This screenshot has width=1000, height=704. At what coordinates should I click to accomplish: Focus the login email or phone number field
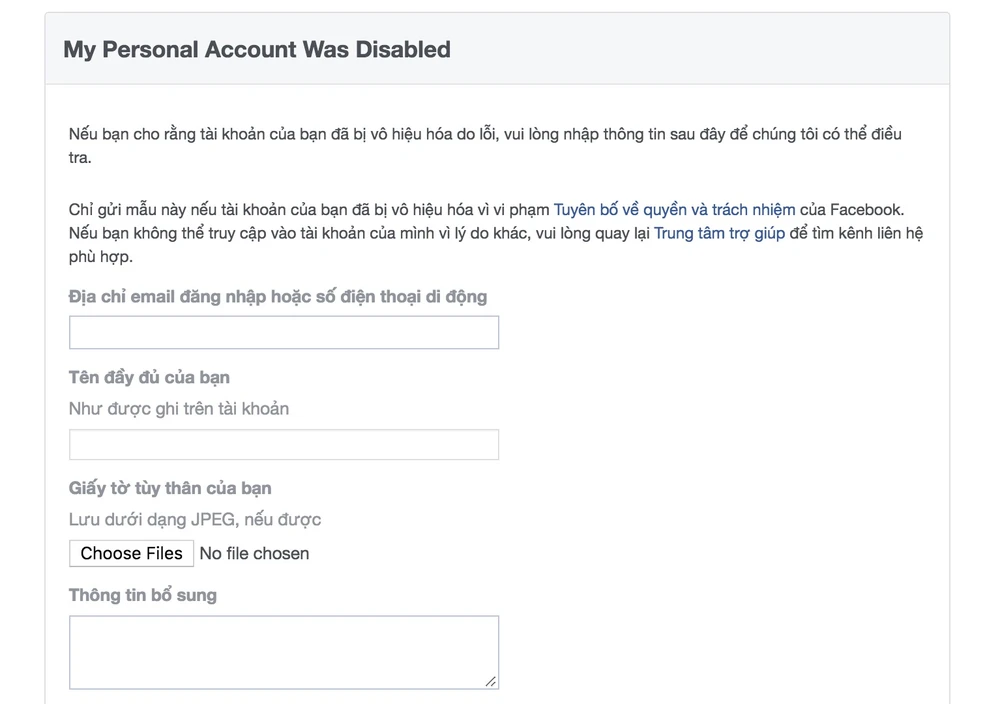pyautogui.click(x=283, y=333)
